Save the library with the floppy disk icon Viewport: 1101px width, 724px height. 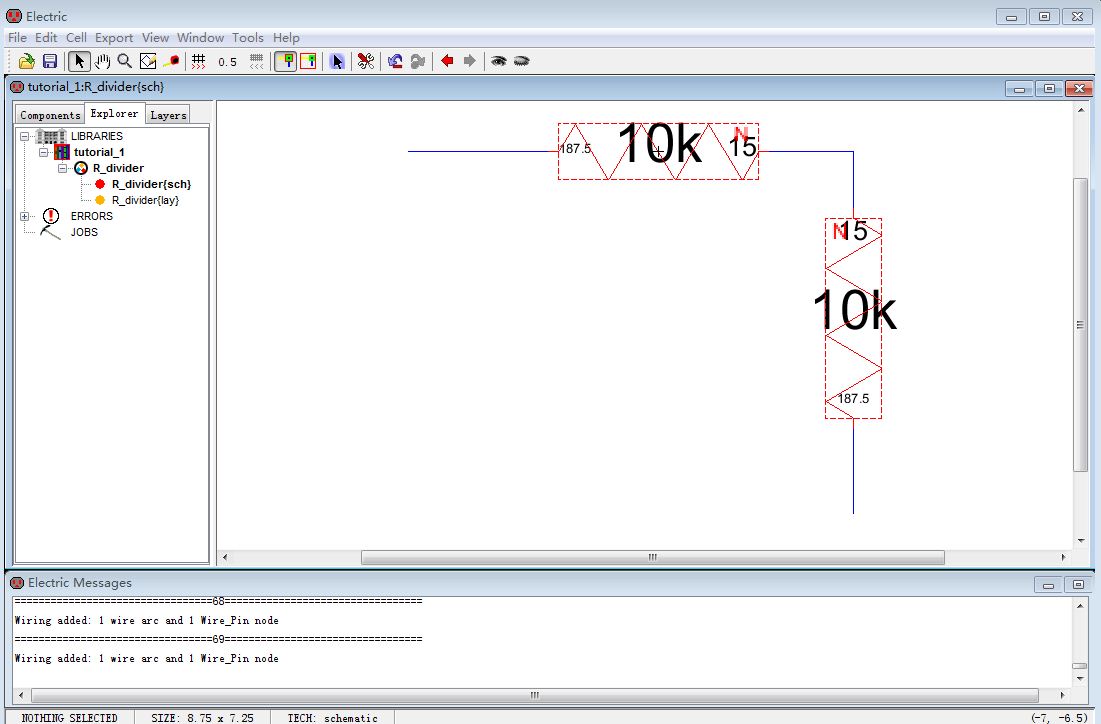click(x=49, y=61)
